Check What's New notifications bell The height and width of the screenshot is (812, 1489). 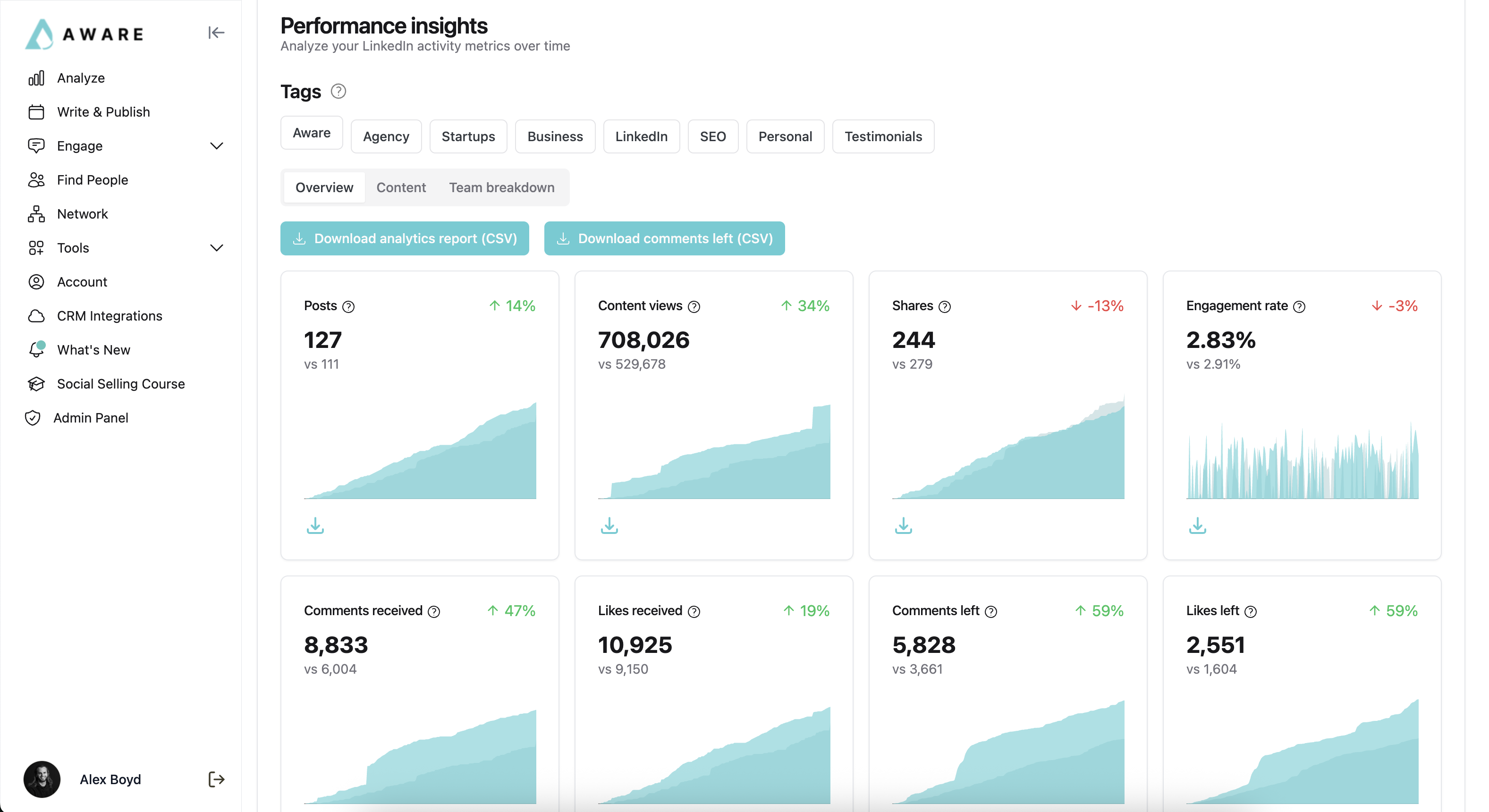tap(36, 349)
